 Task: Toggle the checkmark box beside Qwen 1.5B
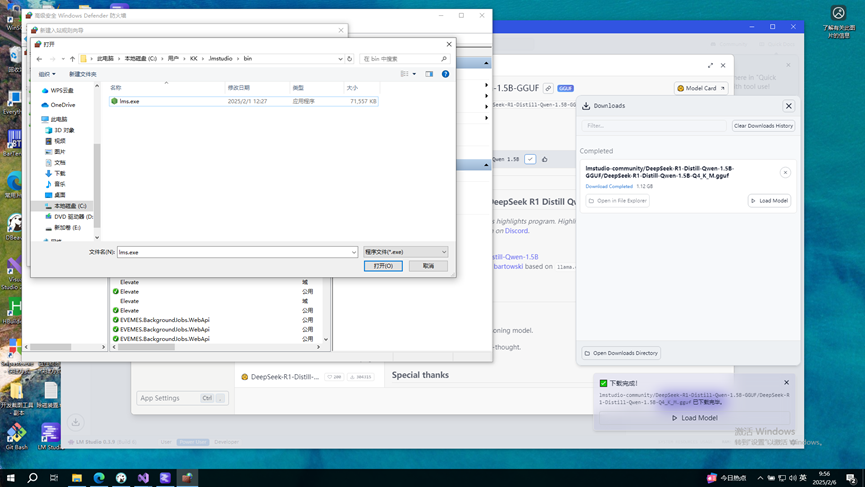tap(530, 159)
